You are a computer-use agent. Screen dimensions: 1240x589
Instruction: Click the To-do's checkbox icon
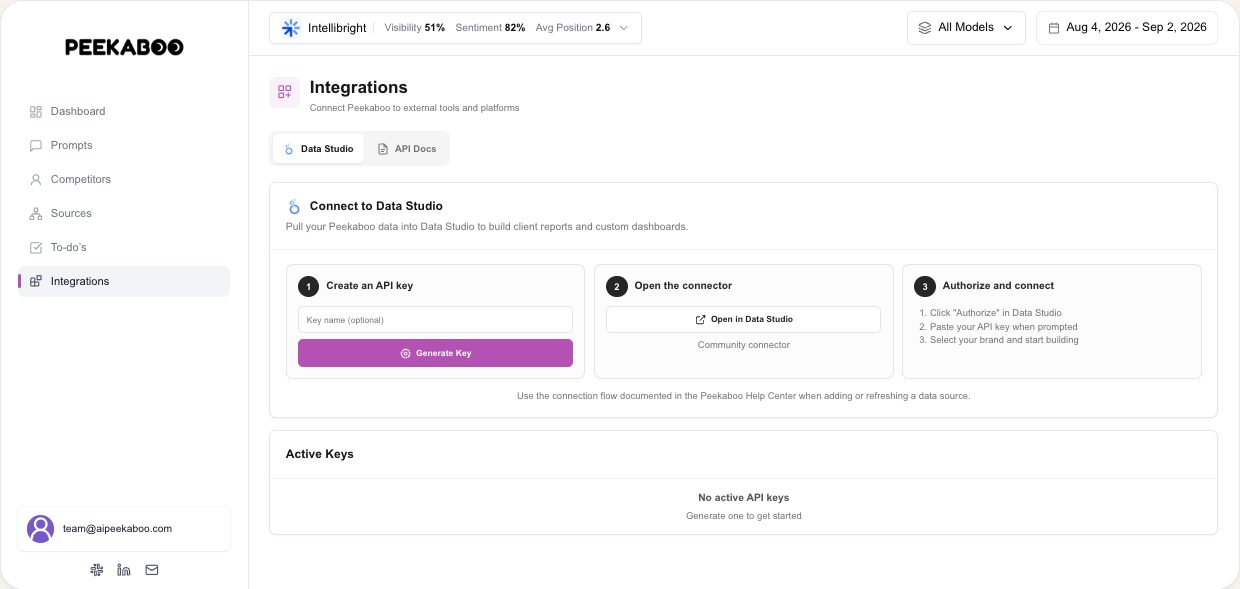36,247
